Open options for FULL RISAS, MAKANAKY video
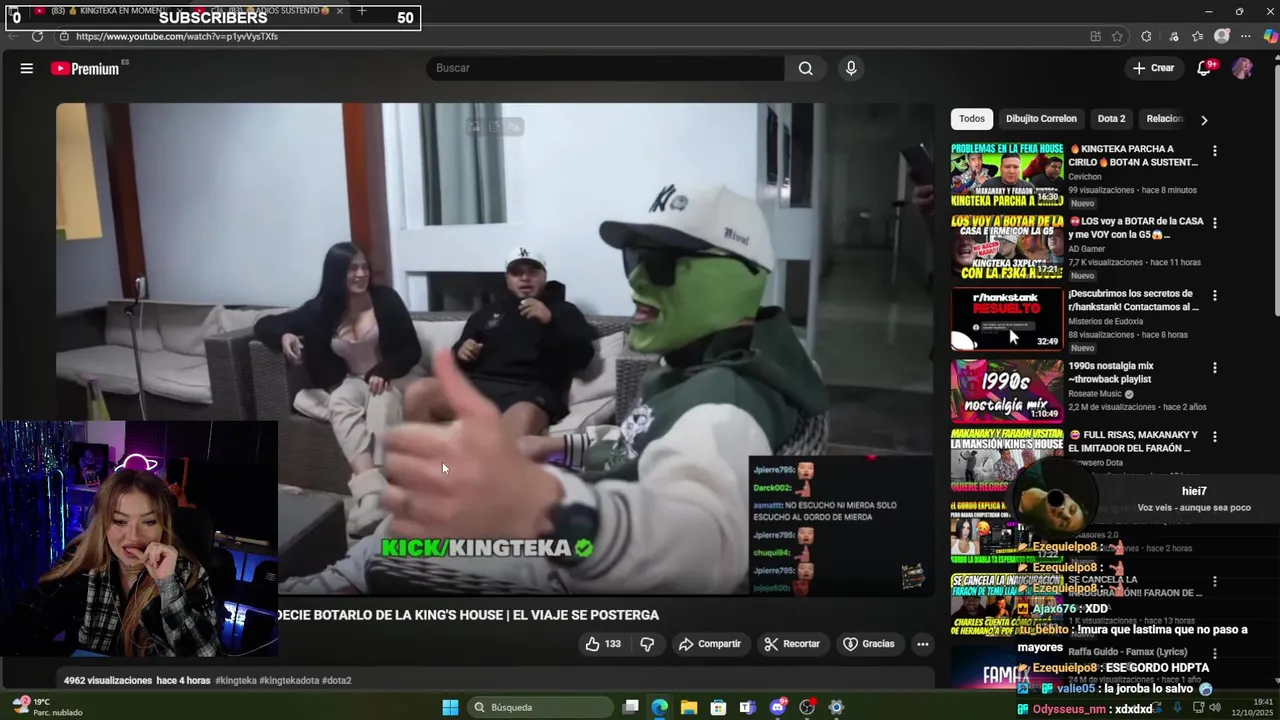The image size is (1280, 720). tap(1215, 437)
